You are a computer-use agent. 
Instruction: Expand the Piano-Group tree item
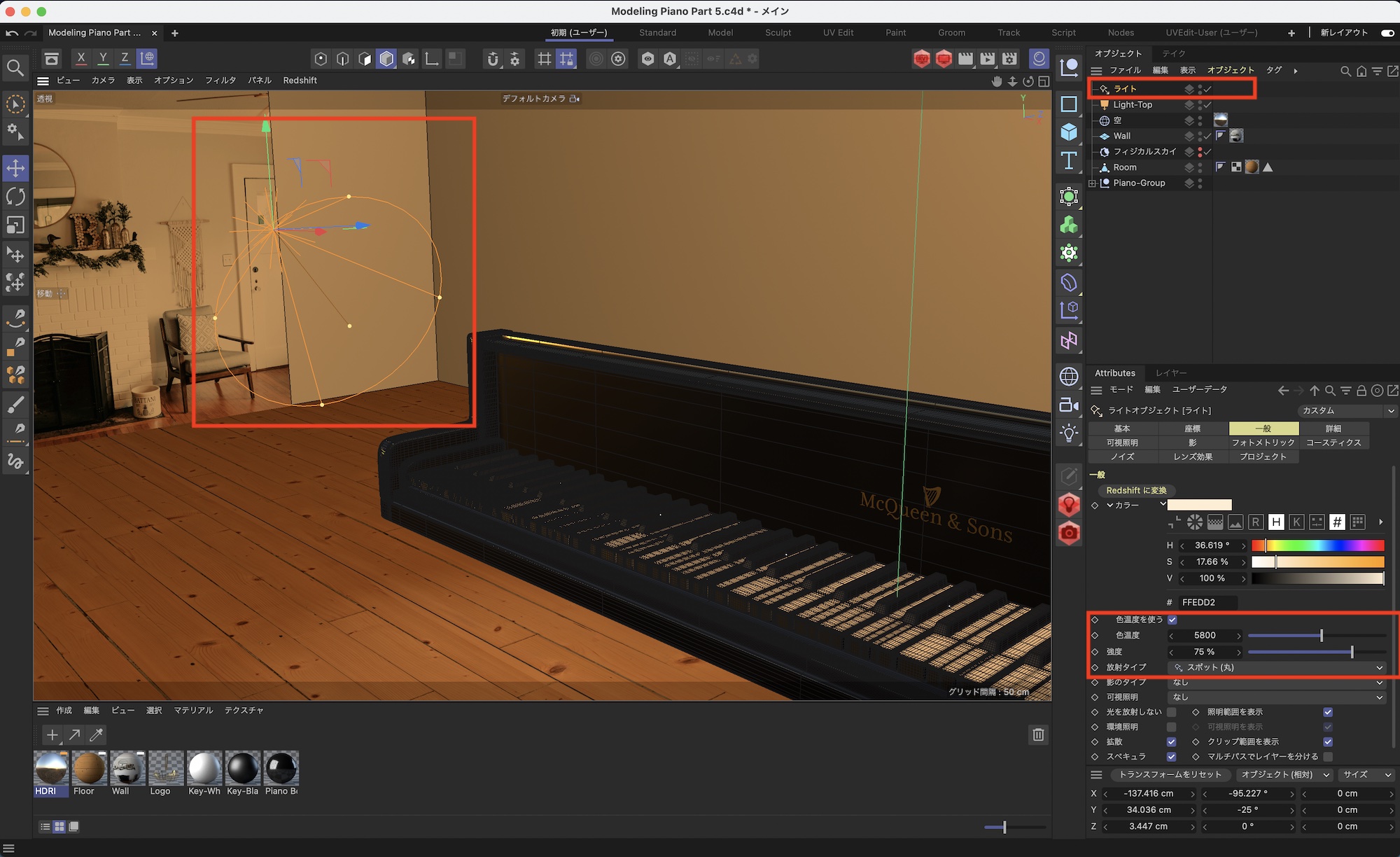[x=1092, y=183]
